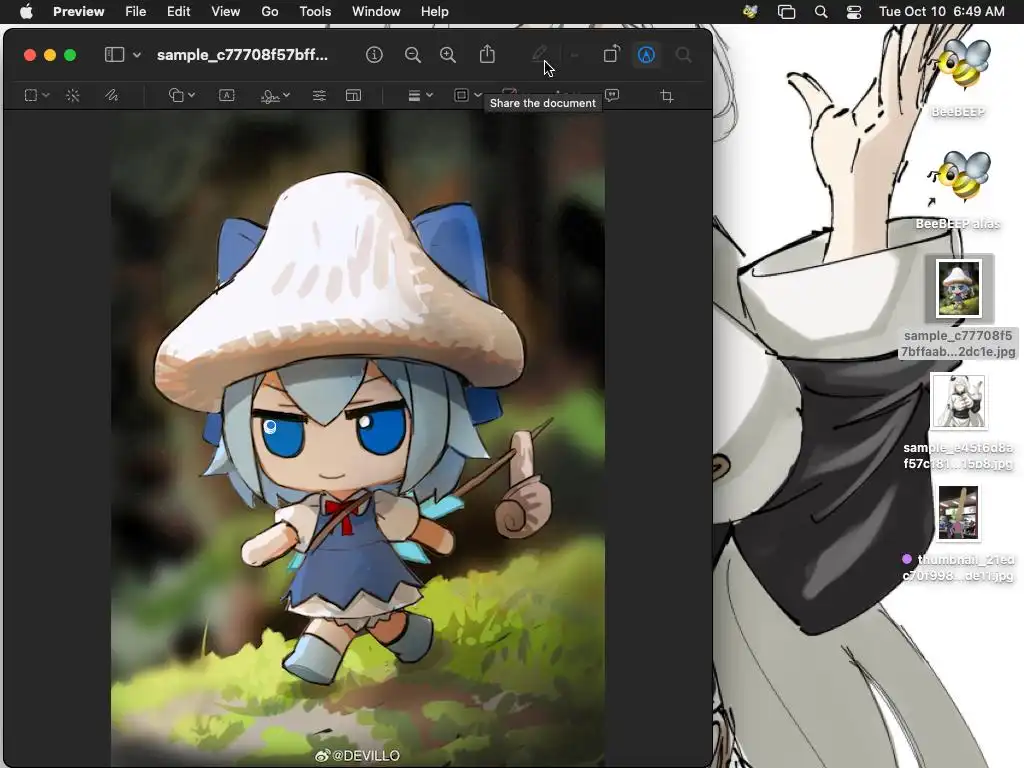Open the Apple menu
1024x768 pixels.
(26, 11)
